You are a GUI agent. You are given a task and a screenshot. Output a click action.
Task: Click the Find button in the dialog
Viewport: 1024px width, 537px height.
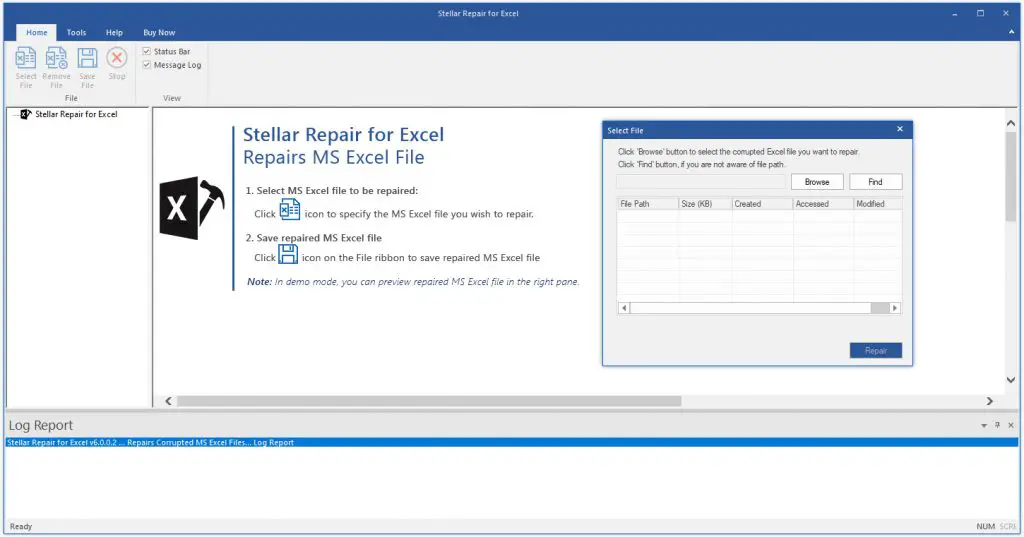tap(875, 182)
